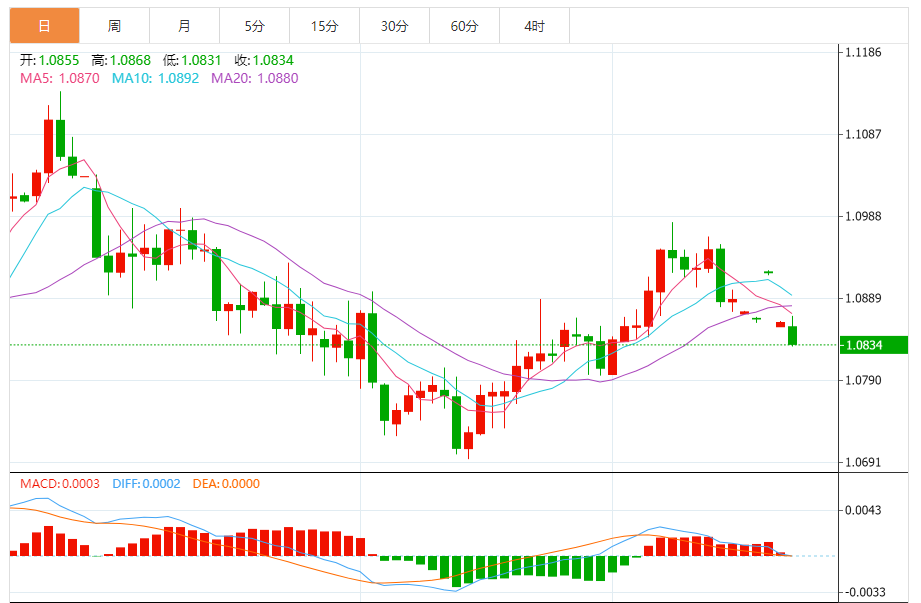Select the 日 daily chart tab
This screenshot has width=921, height=603.
(x=45, y=26)
